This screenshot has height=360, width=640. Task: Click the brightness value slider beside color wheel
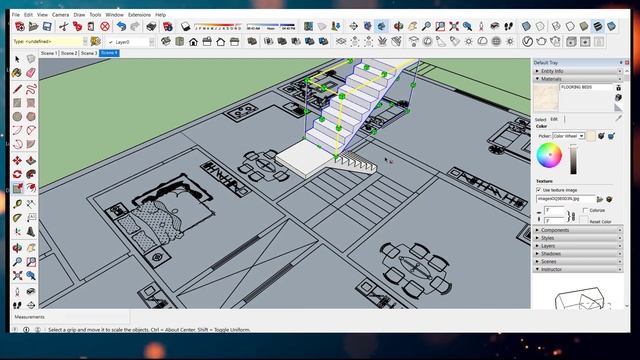[573, 159]
